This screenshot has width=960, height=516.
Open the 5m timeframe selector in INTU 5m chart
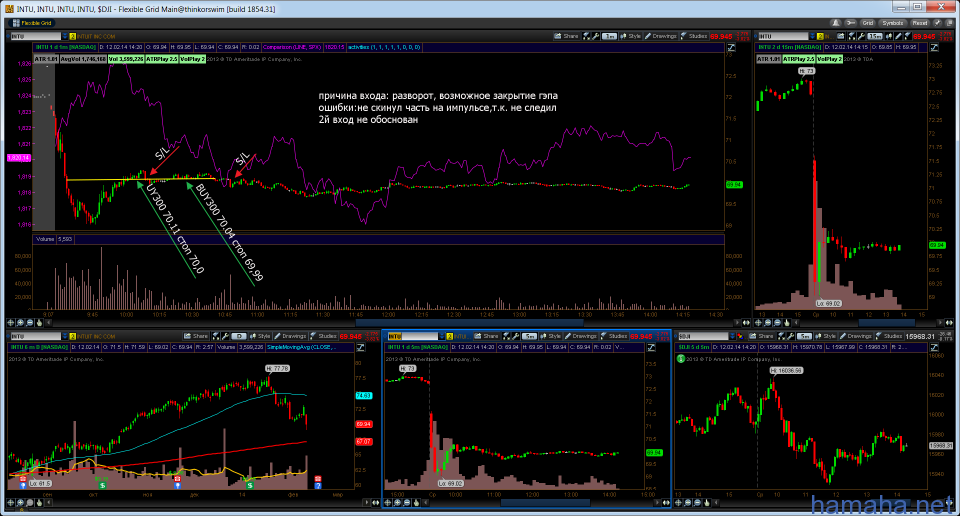(530, 336)
